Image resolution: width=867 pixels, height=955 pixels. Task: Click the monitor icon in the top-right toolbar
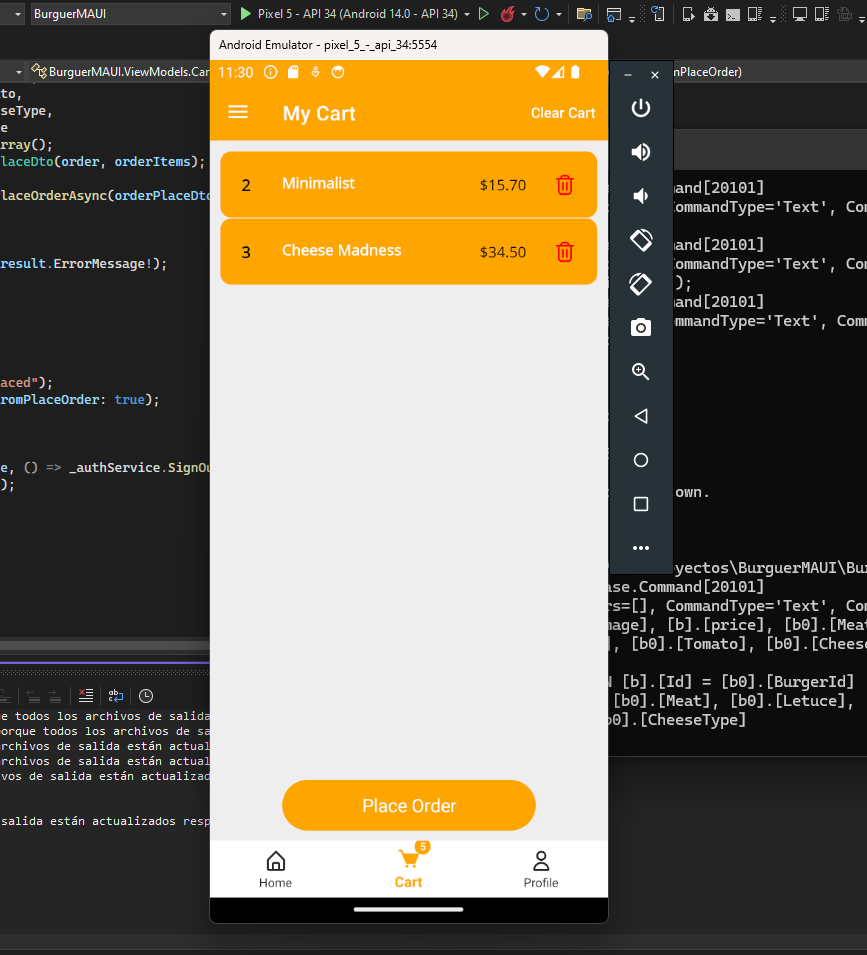[799, 13]
